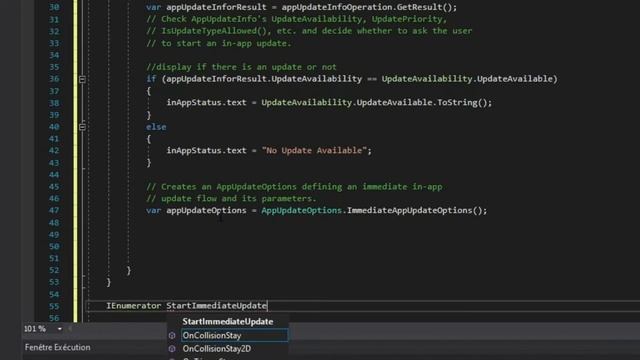Click the GetResult() call on line 30
Viewport: 640px width, 360px height.
click(x=424, y=7)
